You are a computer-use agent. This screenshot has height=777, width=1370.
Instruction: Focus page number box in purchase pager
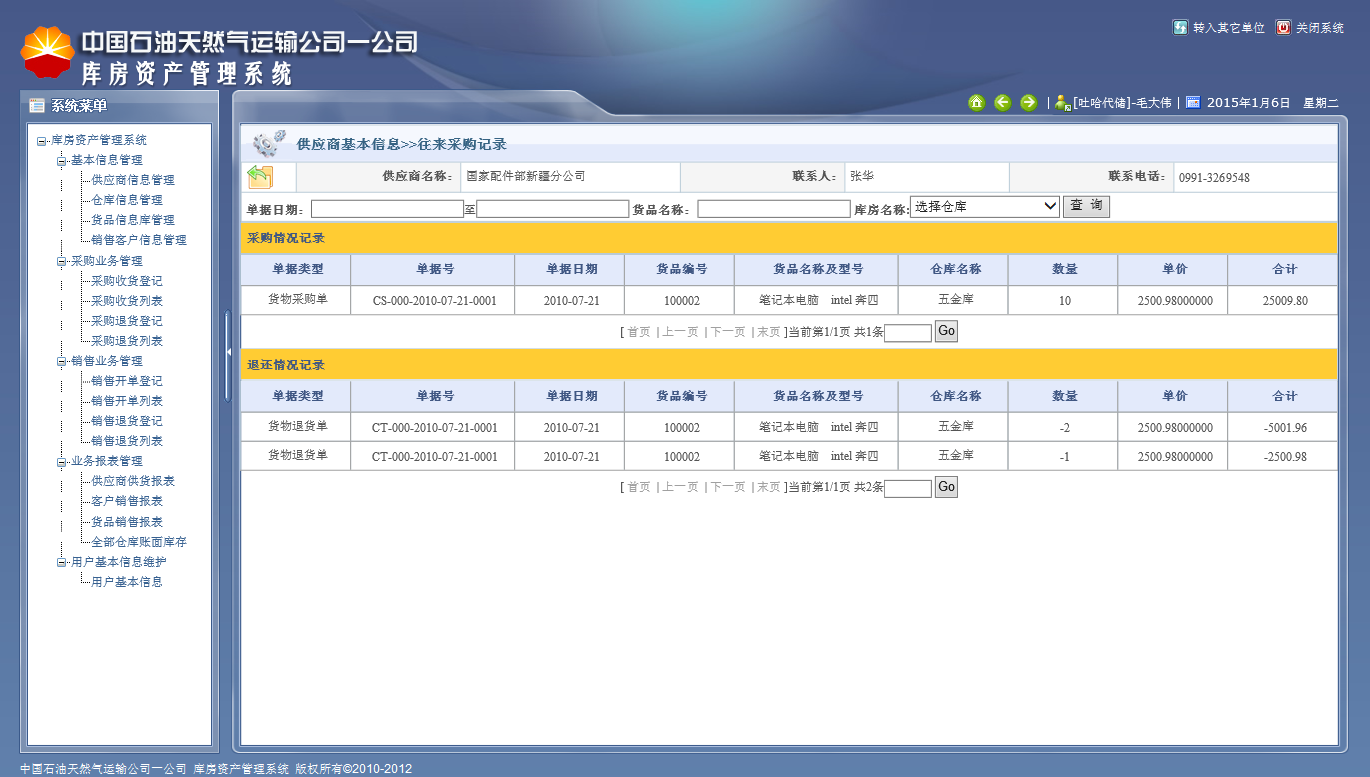coord(908,333)
